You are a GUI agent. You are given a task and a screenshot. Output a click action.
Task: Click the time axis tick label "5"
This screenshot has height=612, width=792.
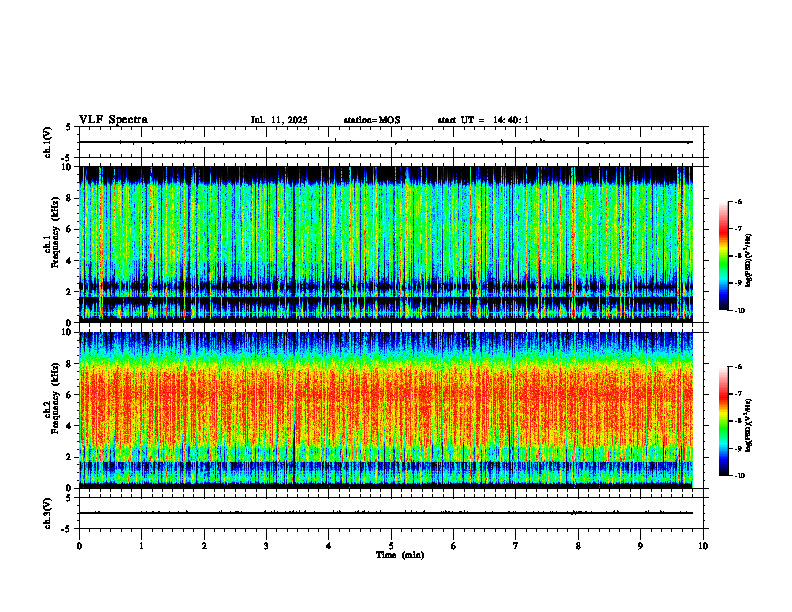(x=391, y=546)
